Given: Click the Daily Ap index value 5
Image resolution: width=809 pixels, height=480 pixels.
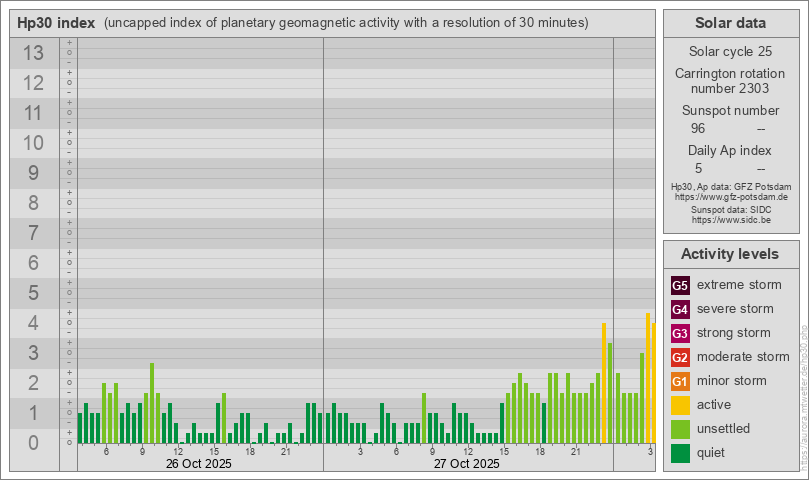Looking at the screenshot, I should pyautogui.click(x=698, y=168).
